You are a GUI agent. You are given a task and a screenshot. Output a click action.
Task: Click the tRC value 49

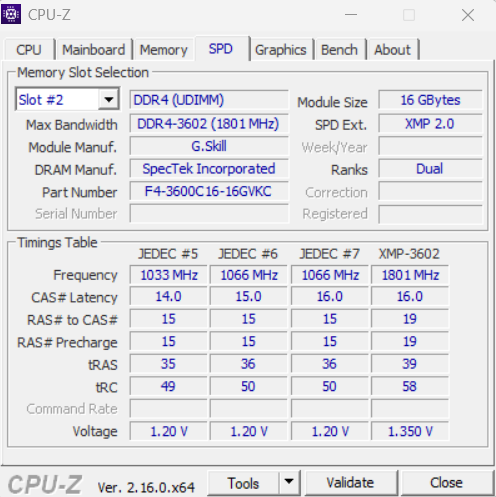[168, 386]
